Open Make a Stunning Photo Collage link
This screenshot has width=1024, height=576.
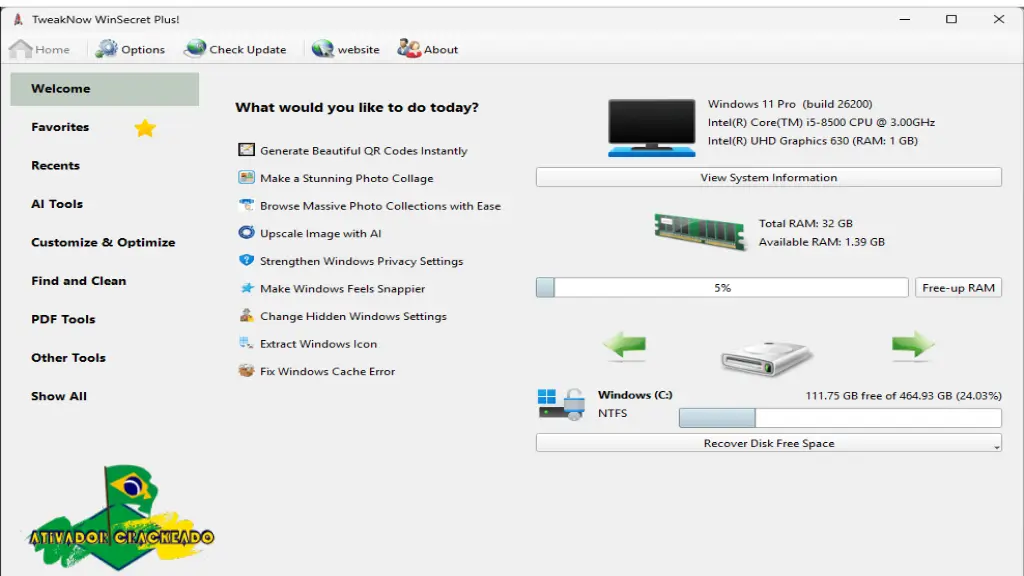[347, 178]
